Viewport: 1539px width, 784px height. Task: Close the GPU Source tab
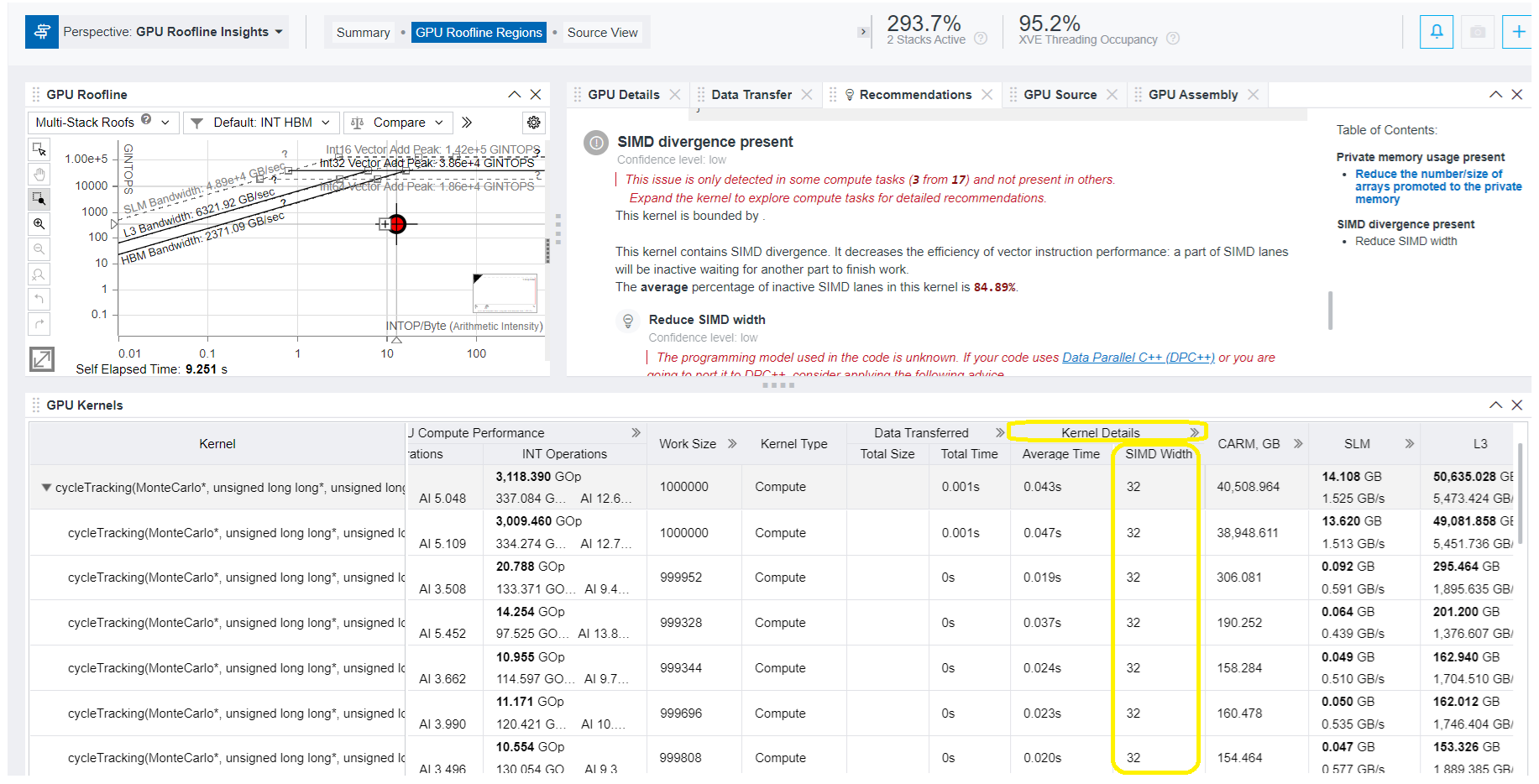click(1112, 95)
